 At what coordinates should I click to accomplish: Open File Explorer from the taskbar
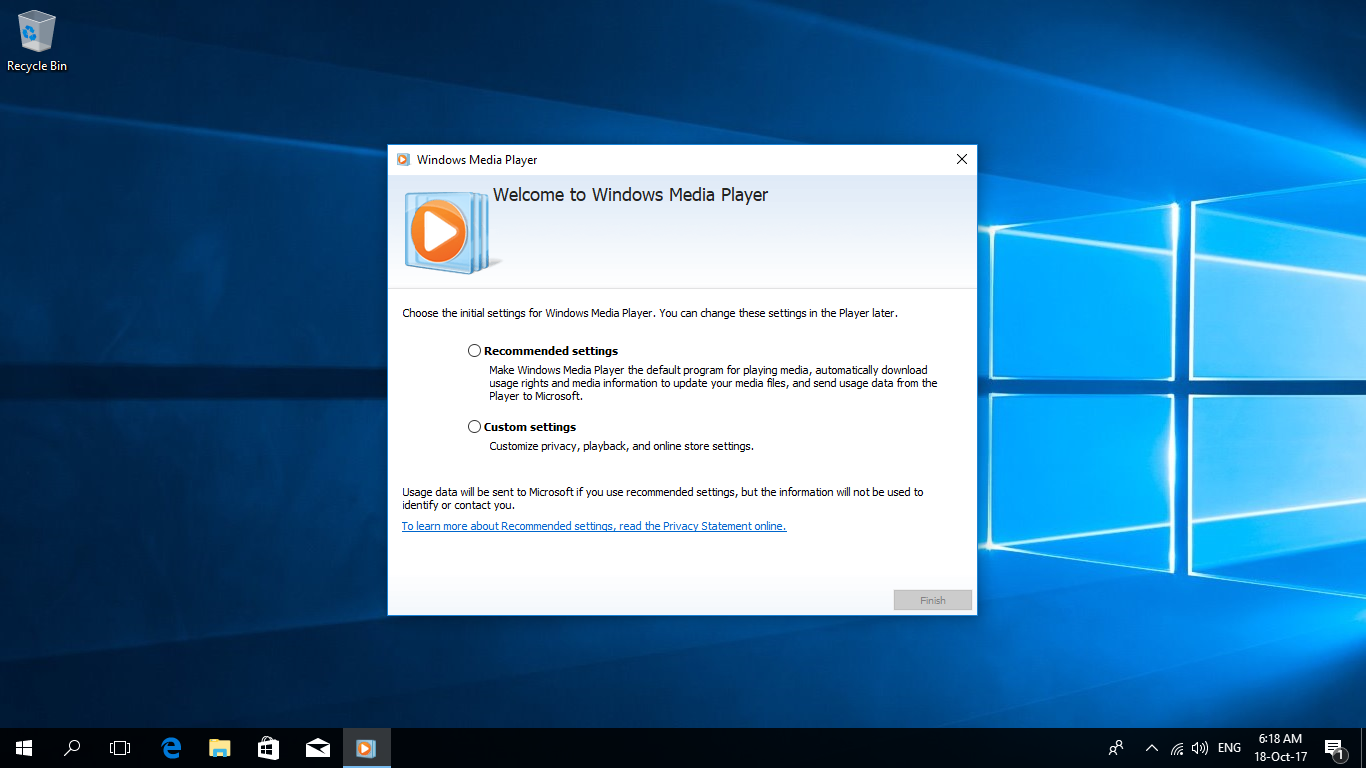(x=219, y=748)
